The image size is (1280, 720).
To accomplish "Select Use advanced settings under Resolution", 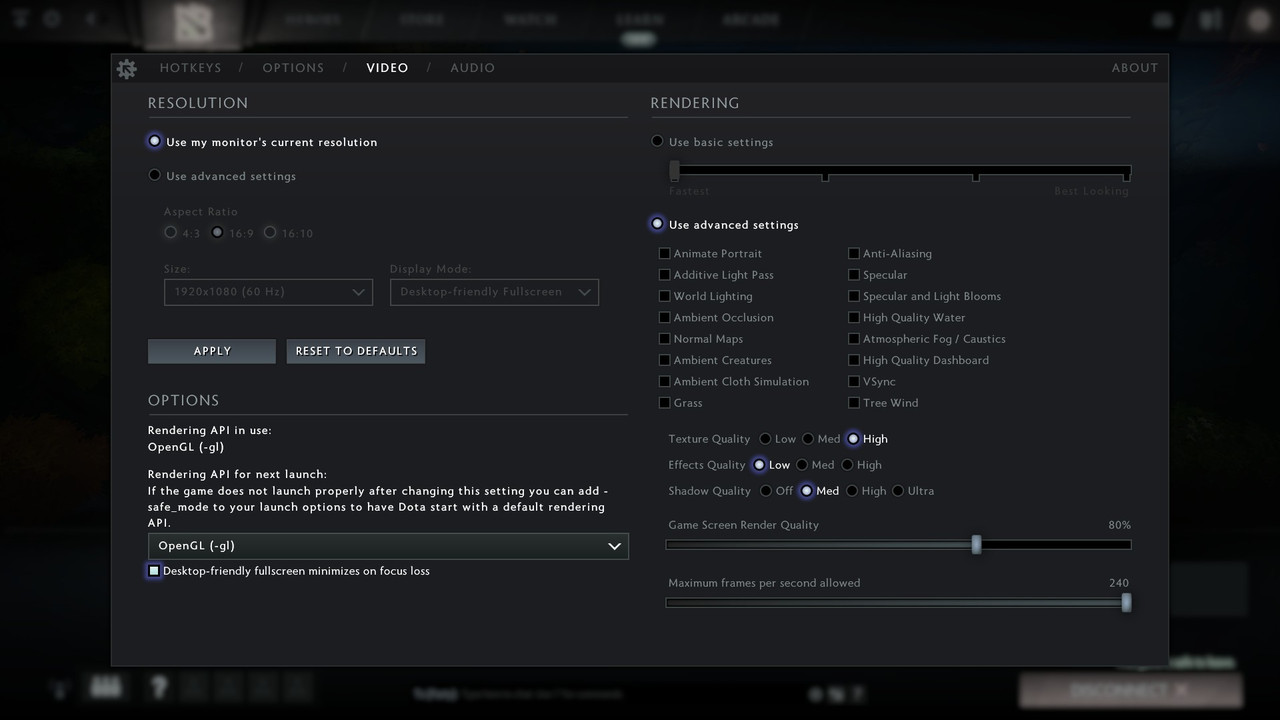I will coord(222,176).
